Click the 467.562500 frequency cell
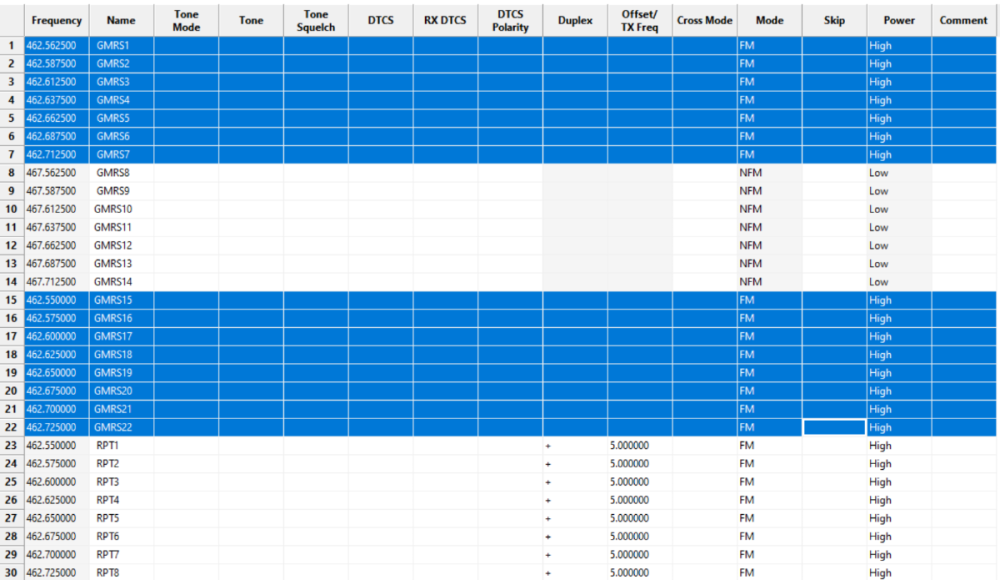This screenshot has height=580, width=1000. pyautogui.click(x=57, y=173)
